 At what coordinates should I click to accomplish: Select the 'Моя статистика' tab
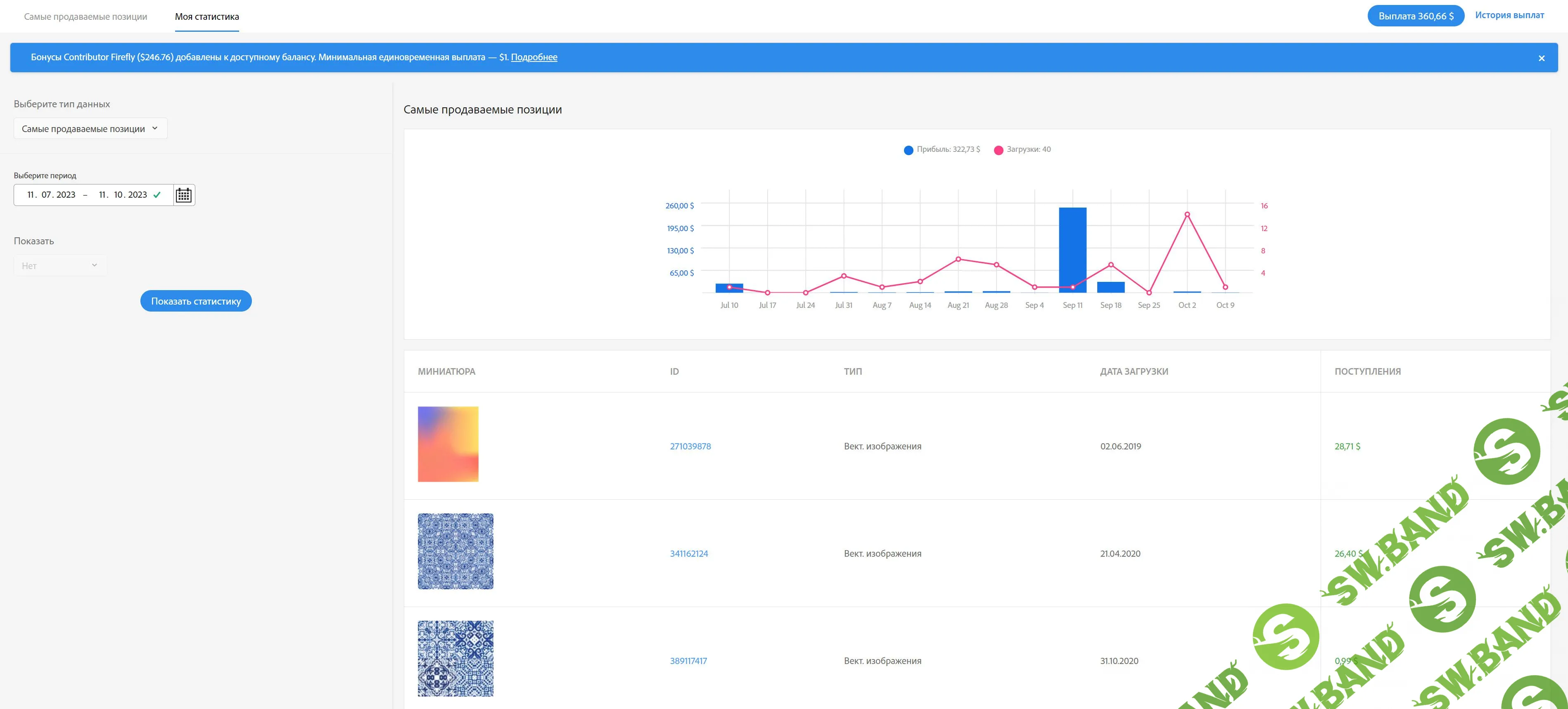pos(206,17)
